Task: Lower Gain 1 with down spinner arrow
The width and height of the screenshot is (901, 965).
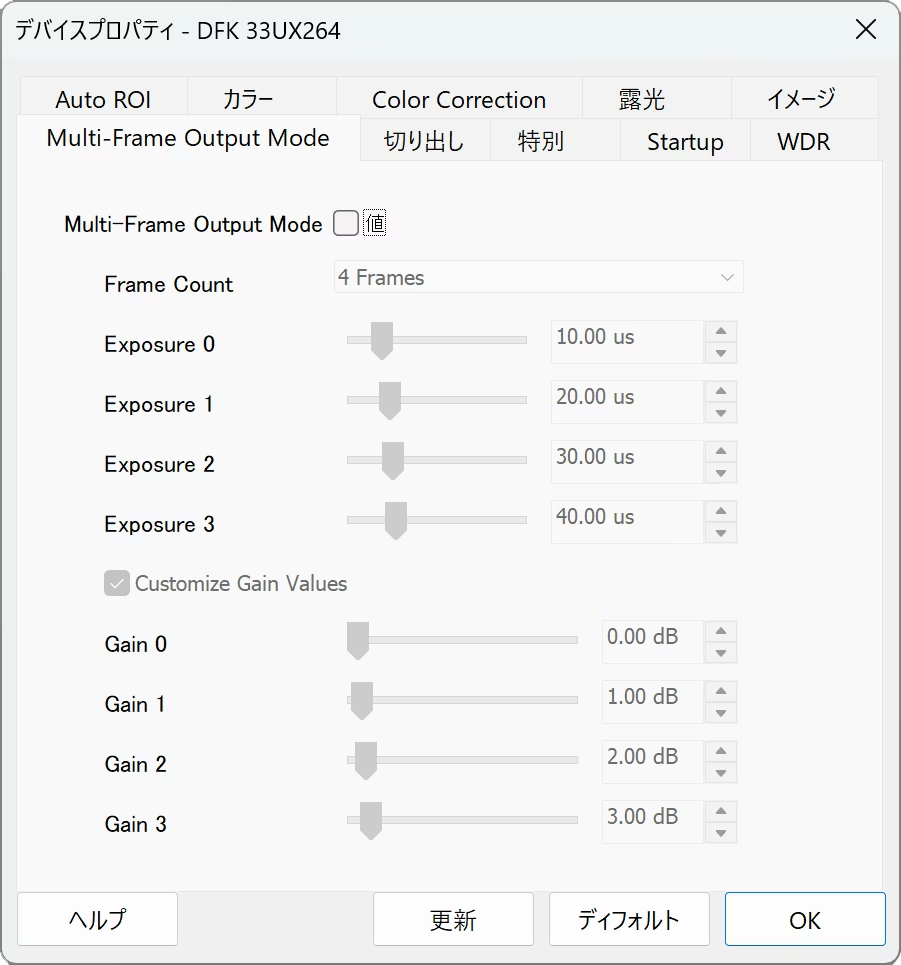Action: 720,713
